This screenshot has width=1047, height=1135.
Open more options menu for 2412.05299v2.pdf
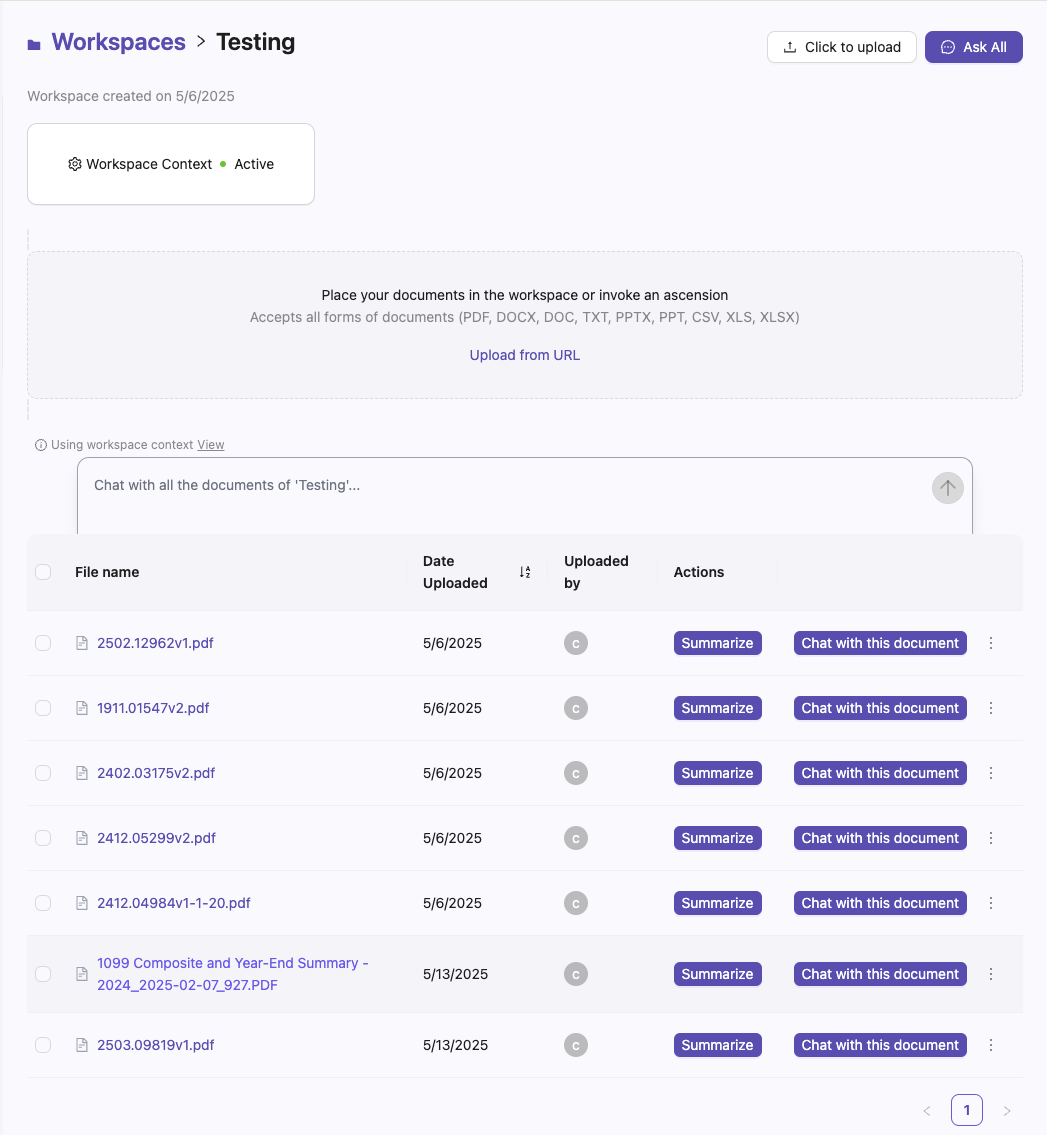[x=991, y=838]
